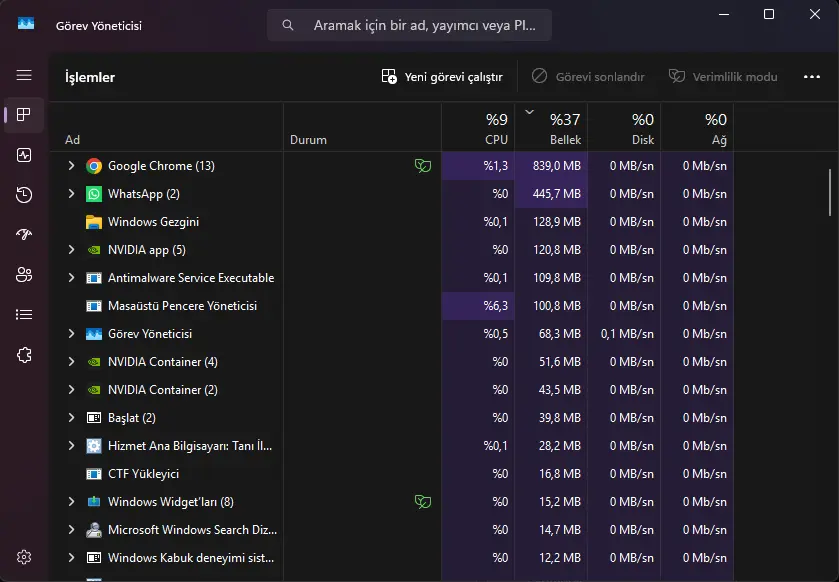Expand the WhatsApp (2) process group
This screenshot has height=582, width=839.
[x=71, y=194]
